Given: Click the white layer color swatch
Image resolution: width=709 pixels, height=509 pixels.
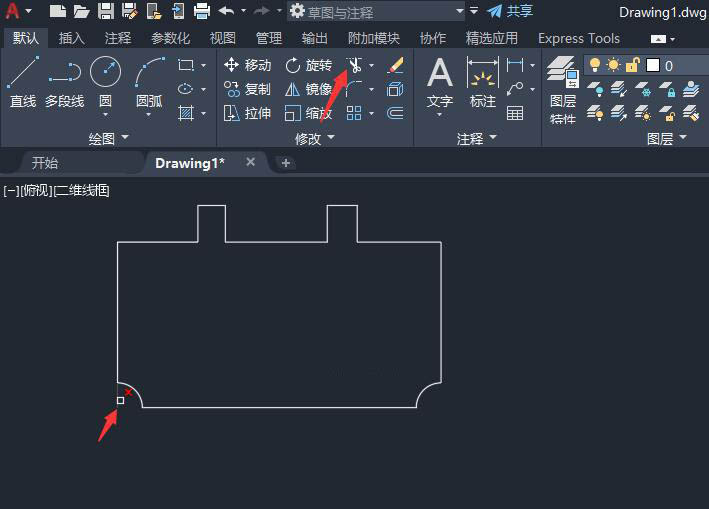Looking at the screenshot, I should click(x=652, y=65).
